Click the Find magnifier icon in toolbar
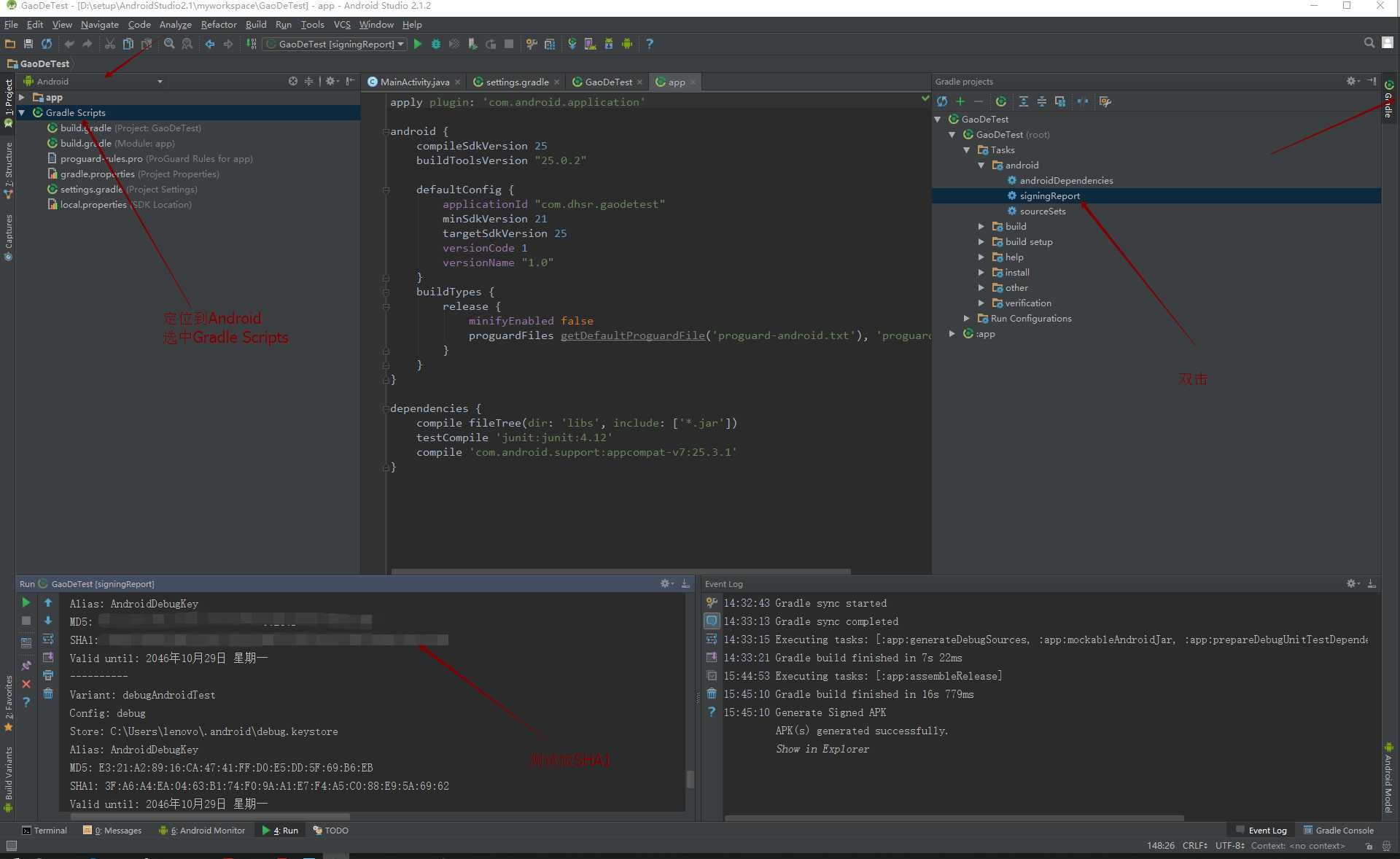The width and height of the screenshot is (1400, 859). tap(169, 44)
